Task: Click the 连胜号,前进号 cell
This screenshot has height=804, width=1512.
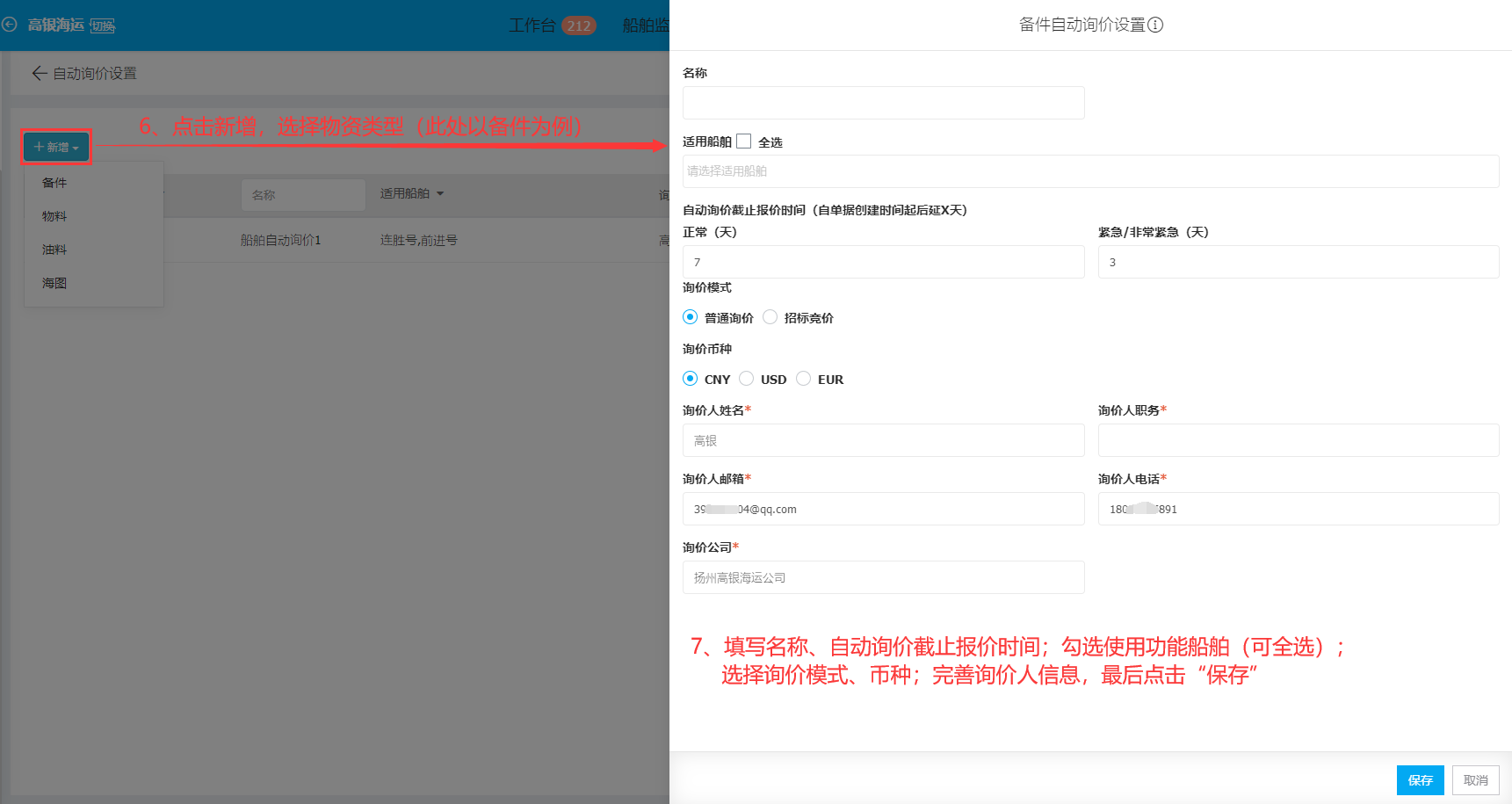Action: pos(419,240)
